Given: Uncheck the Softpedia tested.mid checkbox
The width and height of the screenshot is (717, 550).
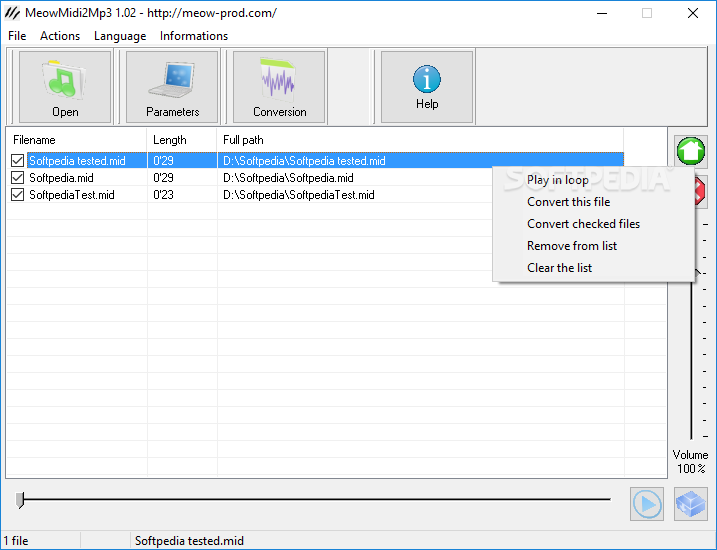Looking at the screenshot, I should [x=17, y=160].
